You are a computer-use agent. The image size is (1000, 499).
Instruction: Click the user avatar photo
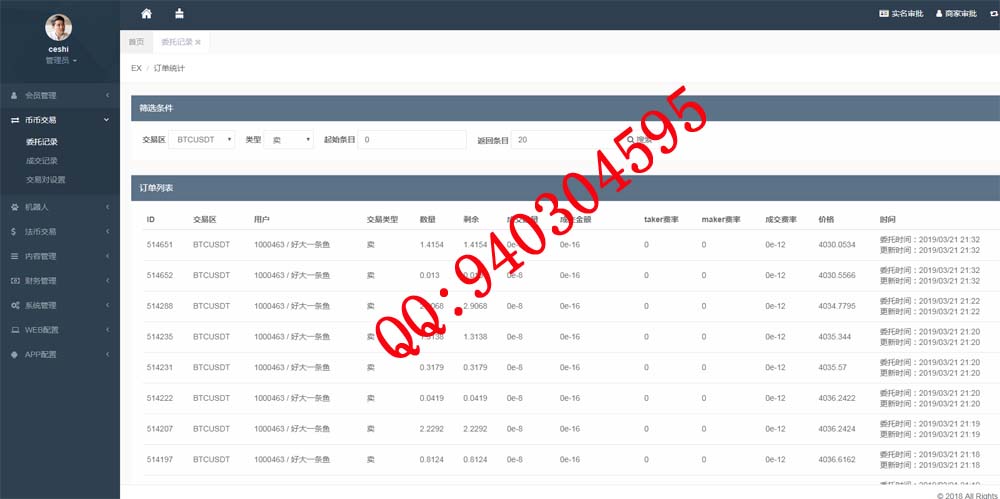(x=59, y=27)
